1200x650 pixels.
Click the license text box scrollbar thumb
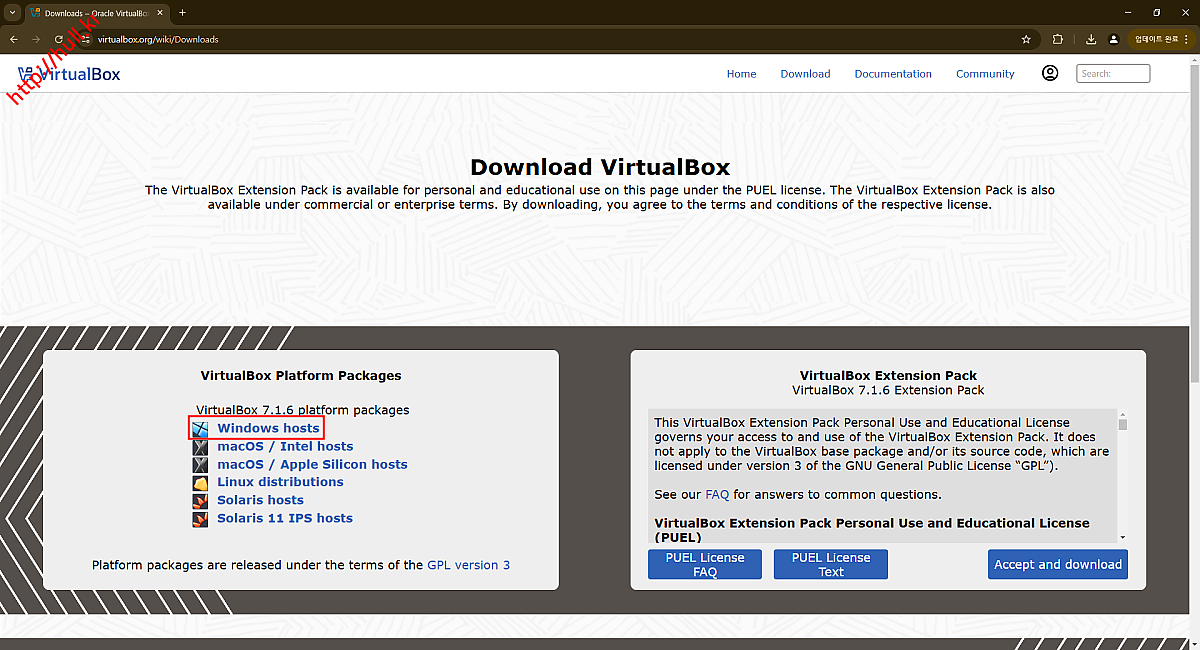click(x=1123, y=424)
